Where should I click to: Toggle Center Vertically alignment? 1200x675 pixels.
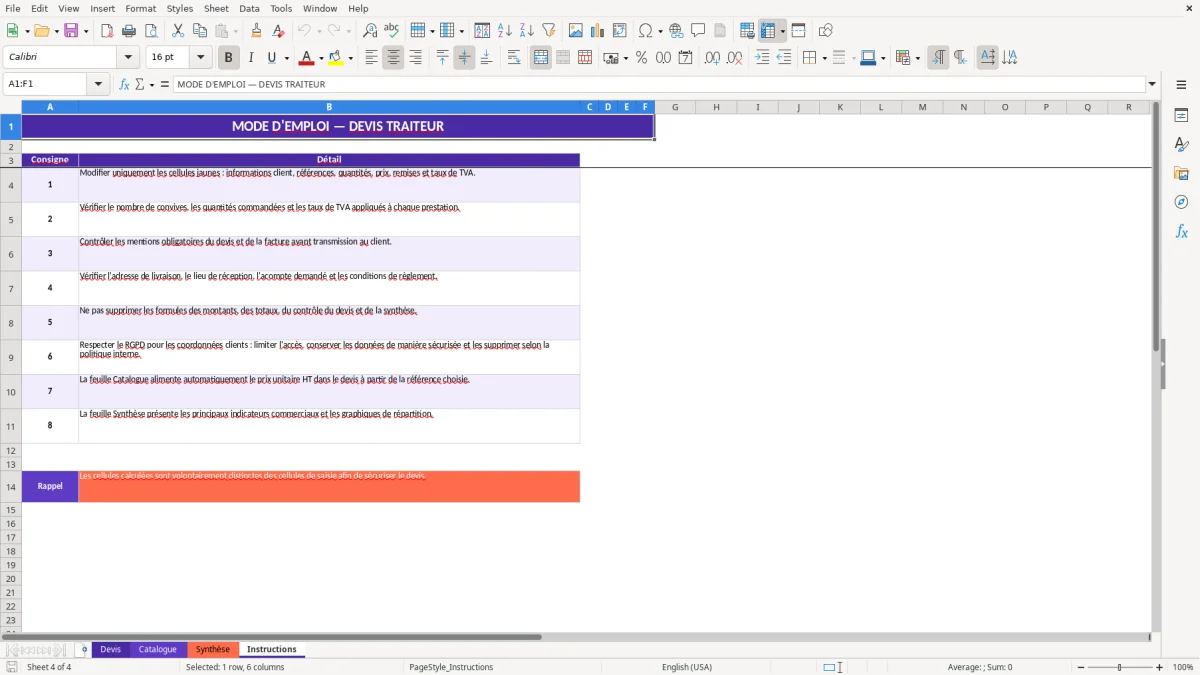464,58
